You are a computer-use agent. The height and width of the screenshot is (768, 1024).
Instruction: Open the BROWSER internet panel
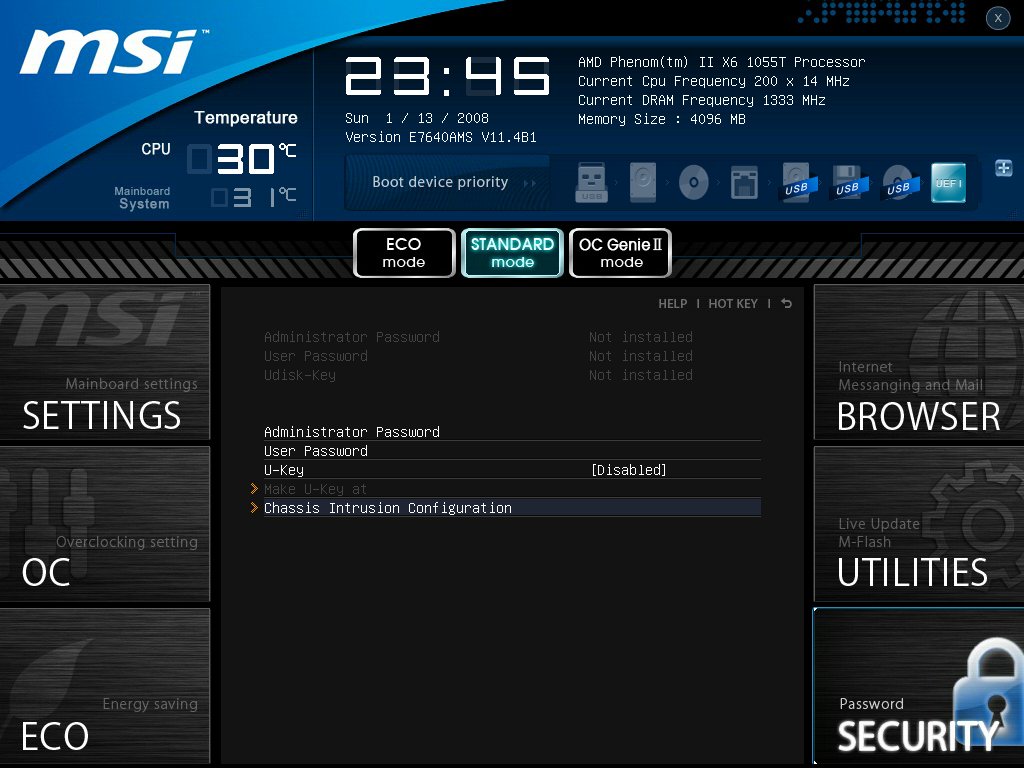tap(918, 362)
